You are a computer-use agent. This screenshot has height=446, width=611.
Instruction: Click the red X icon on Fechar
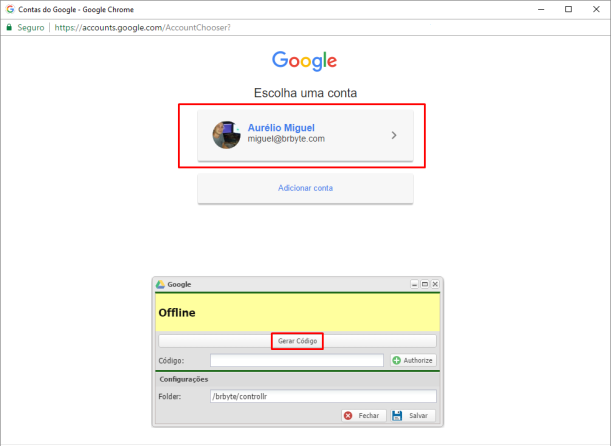[348, 415]
